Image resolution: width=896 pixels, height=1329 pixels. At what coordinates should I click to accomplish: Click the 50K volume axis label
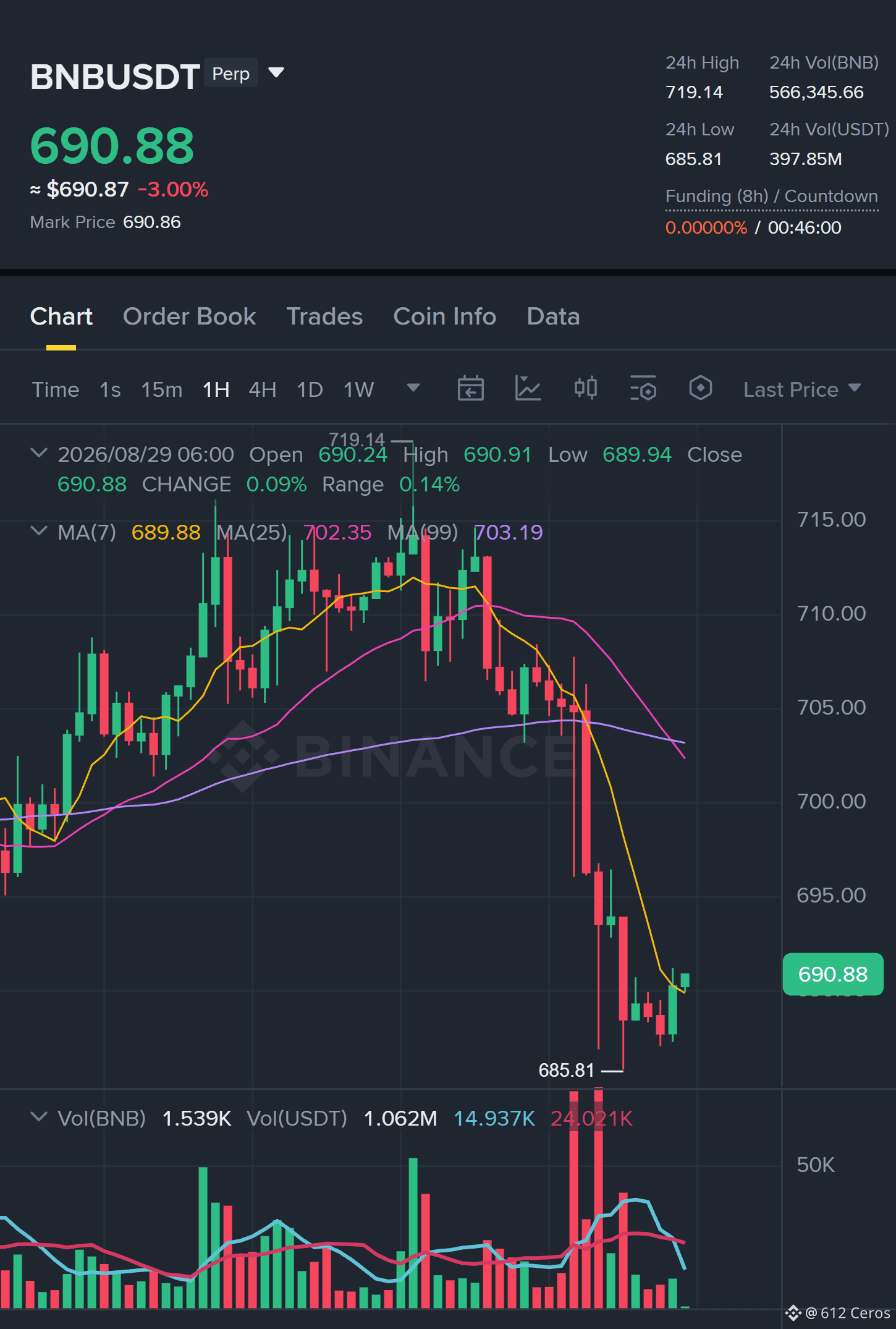coord(816,1165)
